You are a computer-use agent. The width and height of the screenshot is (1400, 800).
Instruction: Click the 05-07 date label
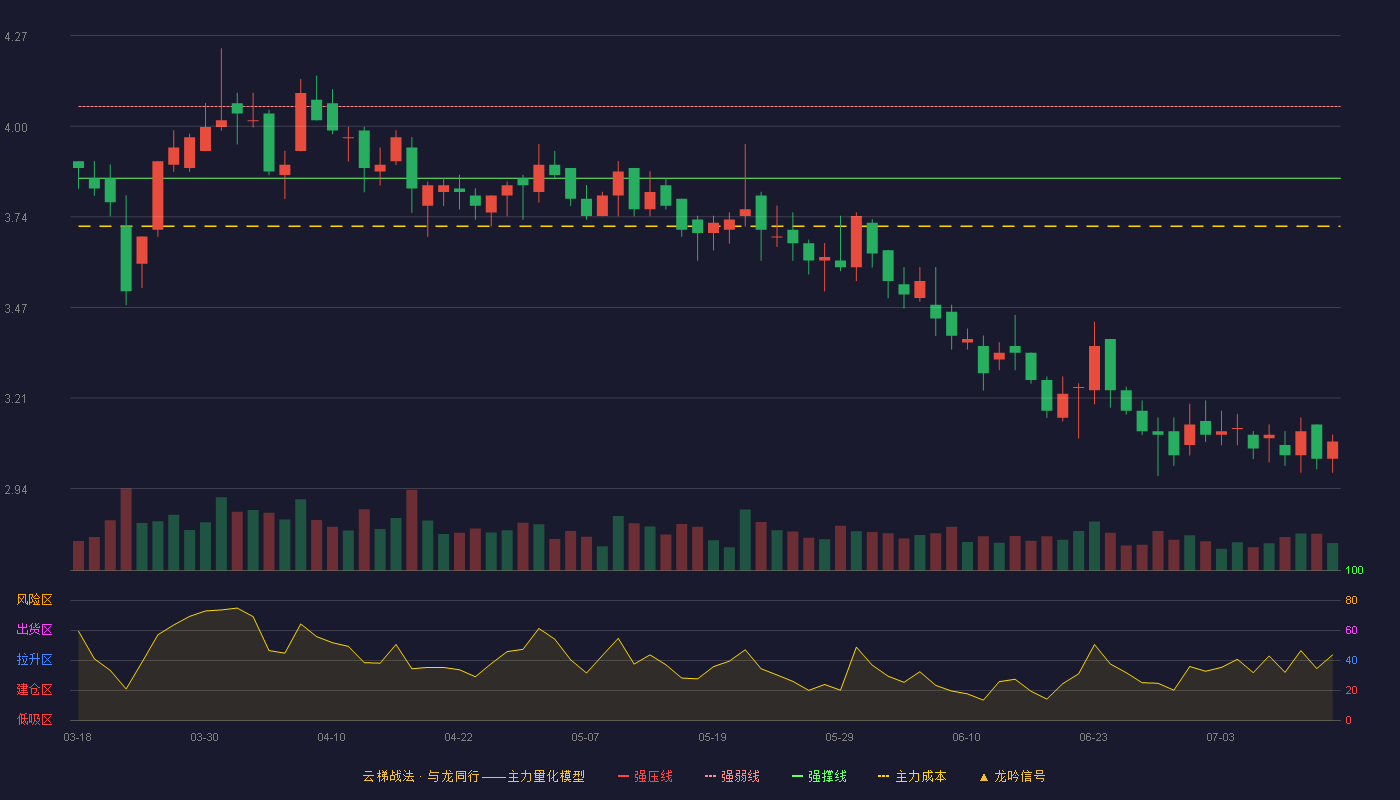(585, 737)
